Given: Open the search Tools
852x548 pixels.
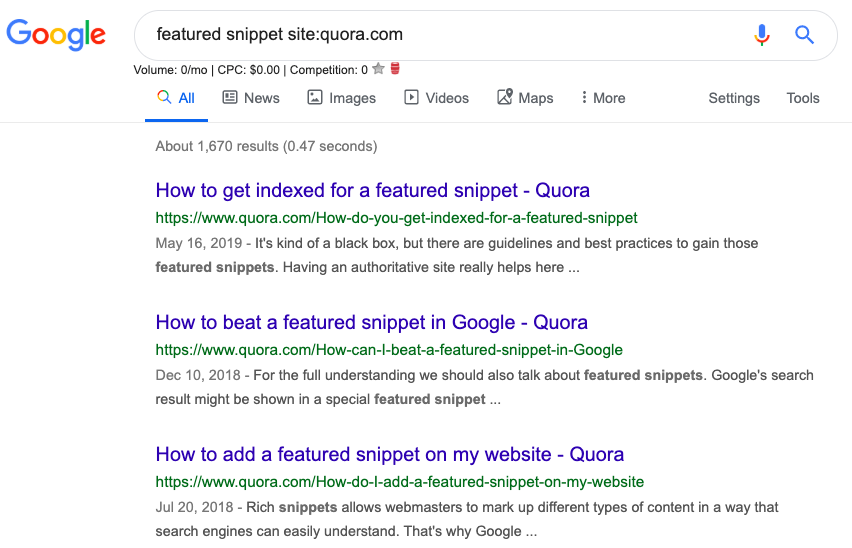Looking at the screenshot, I should tap(803, 98).
